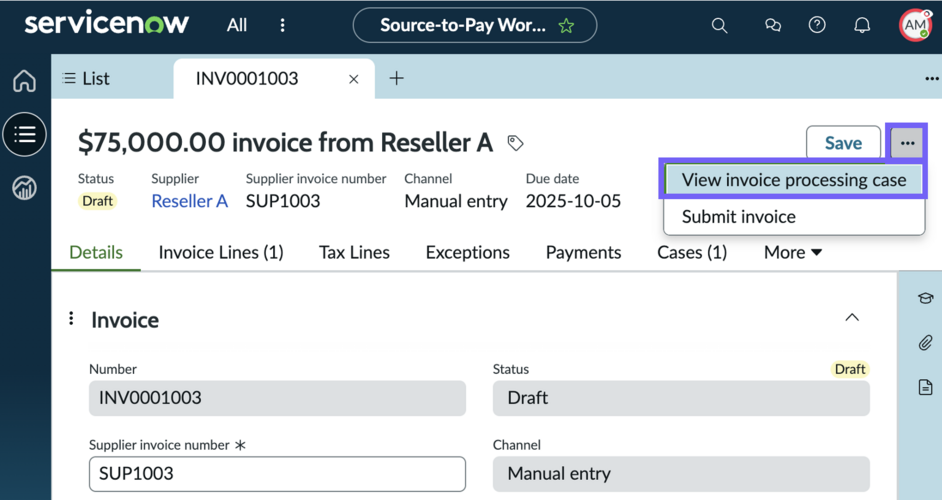The height and width of the screenshot is (500, 942).
Task: Choose View invoice processing case
Action: tap(794, 180)
